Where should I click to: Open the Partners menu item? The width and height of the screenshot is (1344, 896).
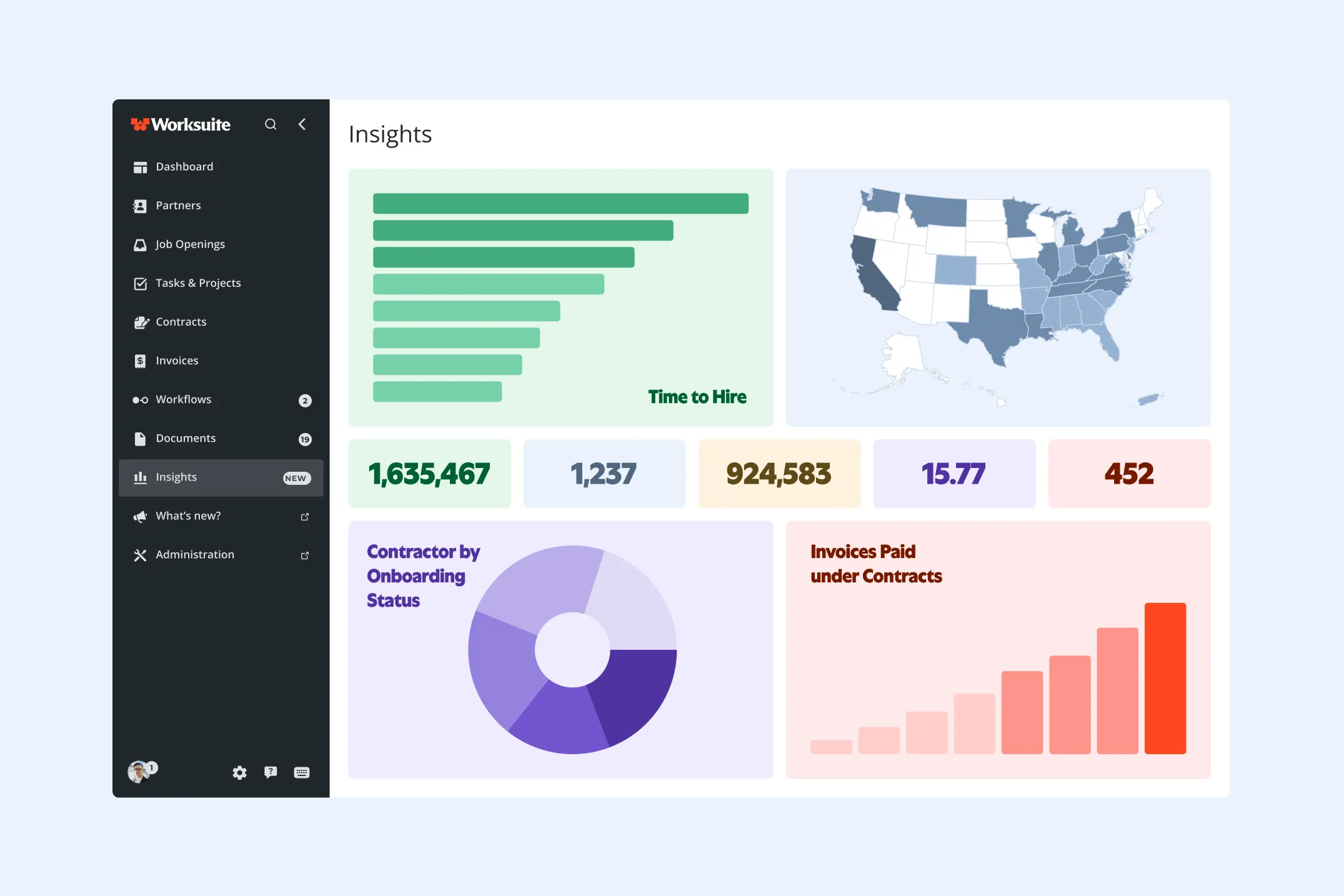coord(178,206)
